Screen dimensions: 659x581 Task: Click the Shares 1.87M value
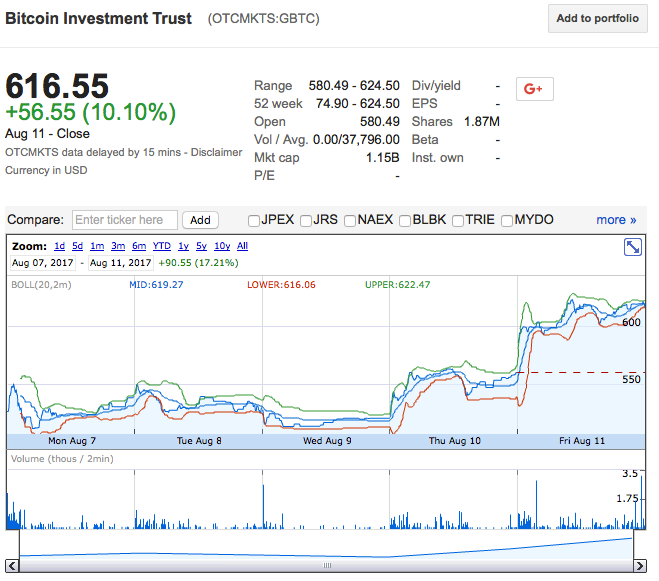(x=482, y=121)
